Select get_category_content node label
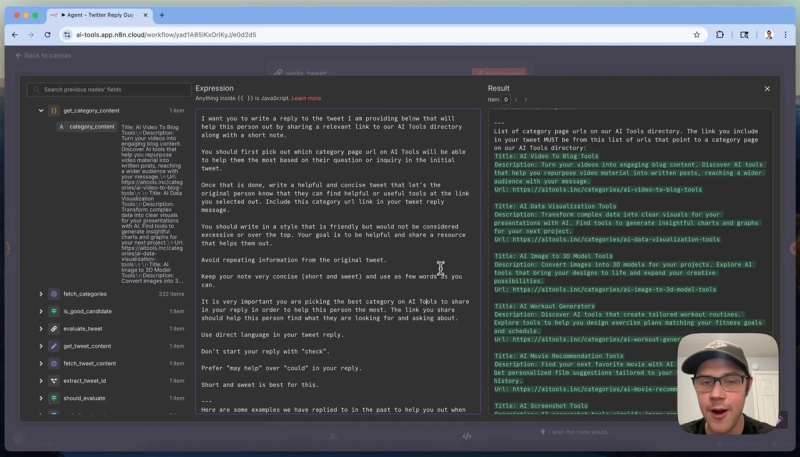800x457 pixels. (x=91, y=110)
